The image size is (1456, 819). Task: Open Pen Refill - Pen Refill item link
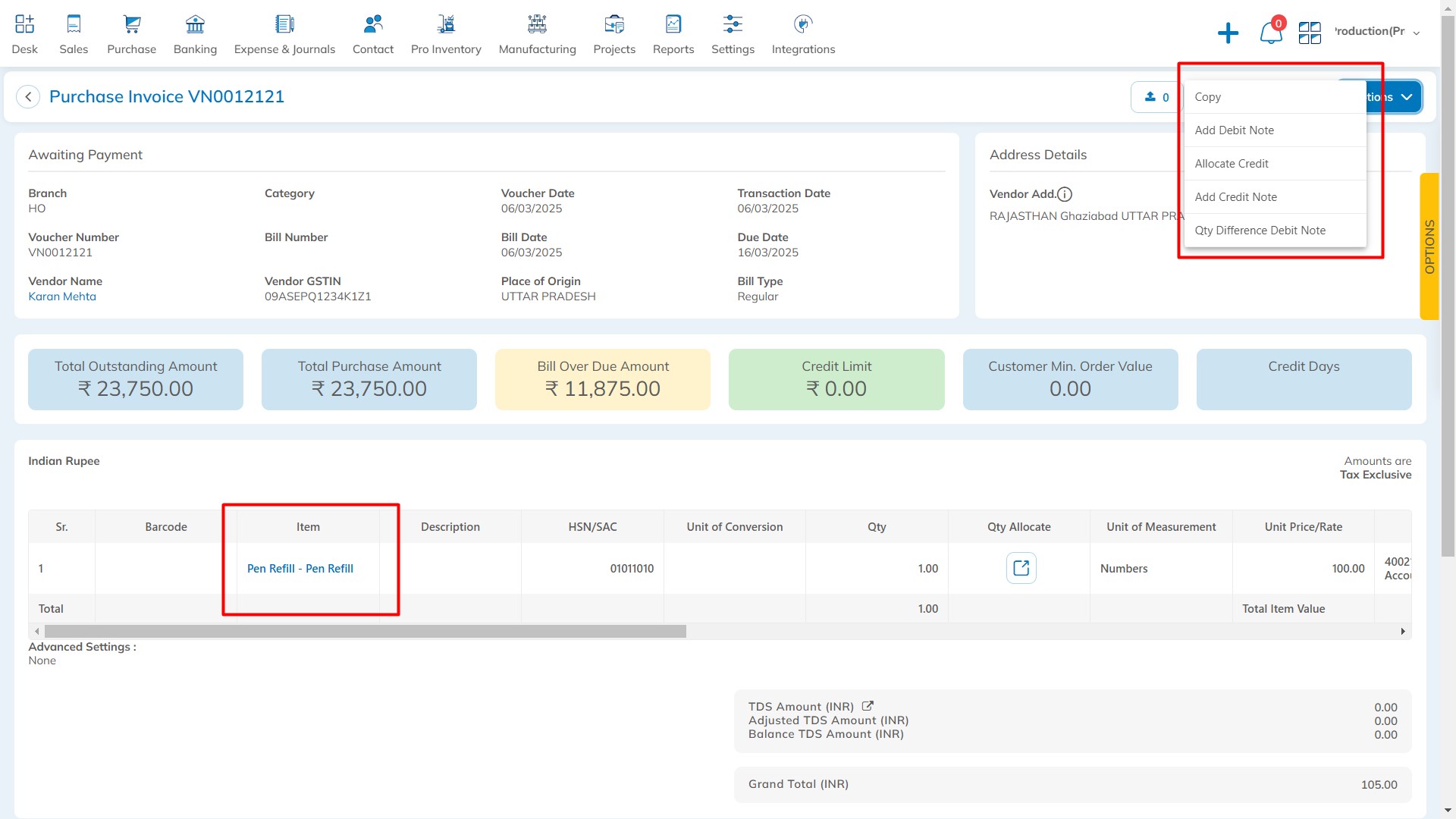click(x=300, y=569)
